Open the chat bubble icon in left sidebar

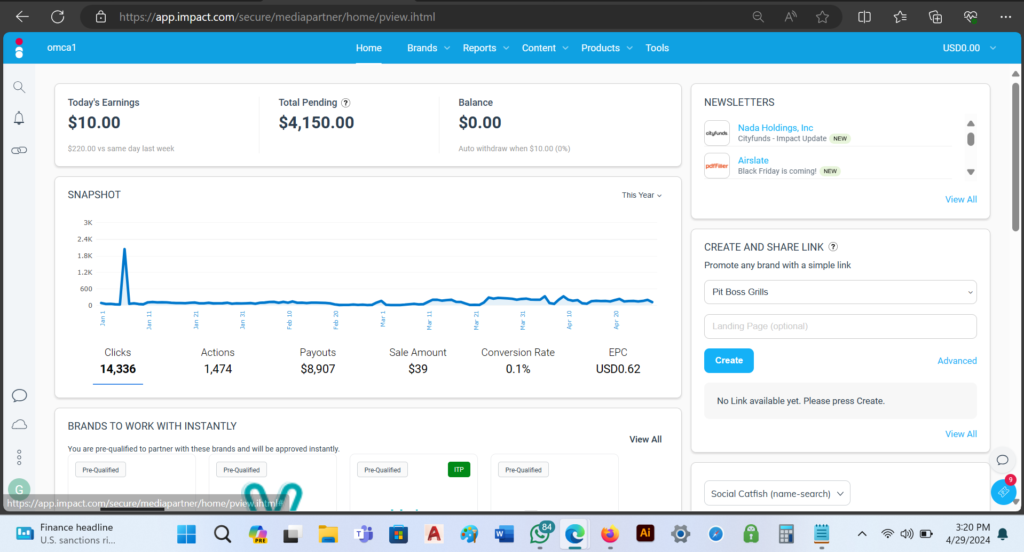pyautogui.click(x=19, y=395)
